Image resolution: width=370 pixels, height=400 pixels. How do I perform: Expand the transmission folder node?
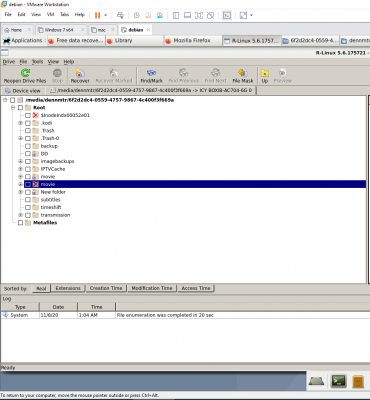tap(20, 215)
